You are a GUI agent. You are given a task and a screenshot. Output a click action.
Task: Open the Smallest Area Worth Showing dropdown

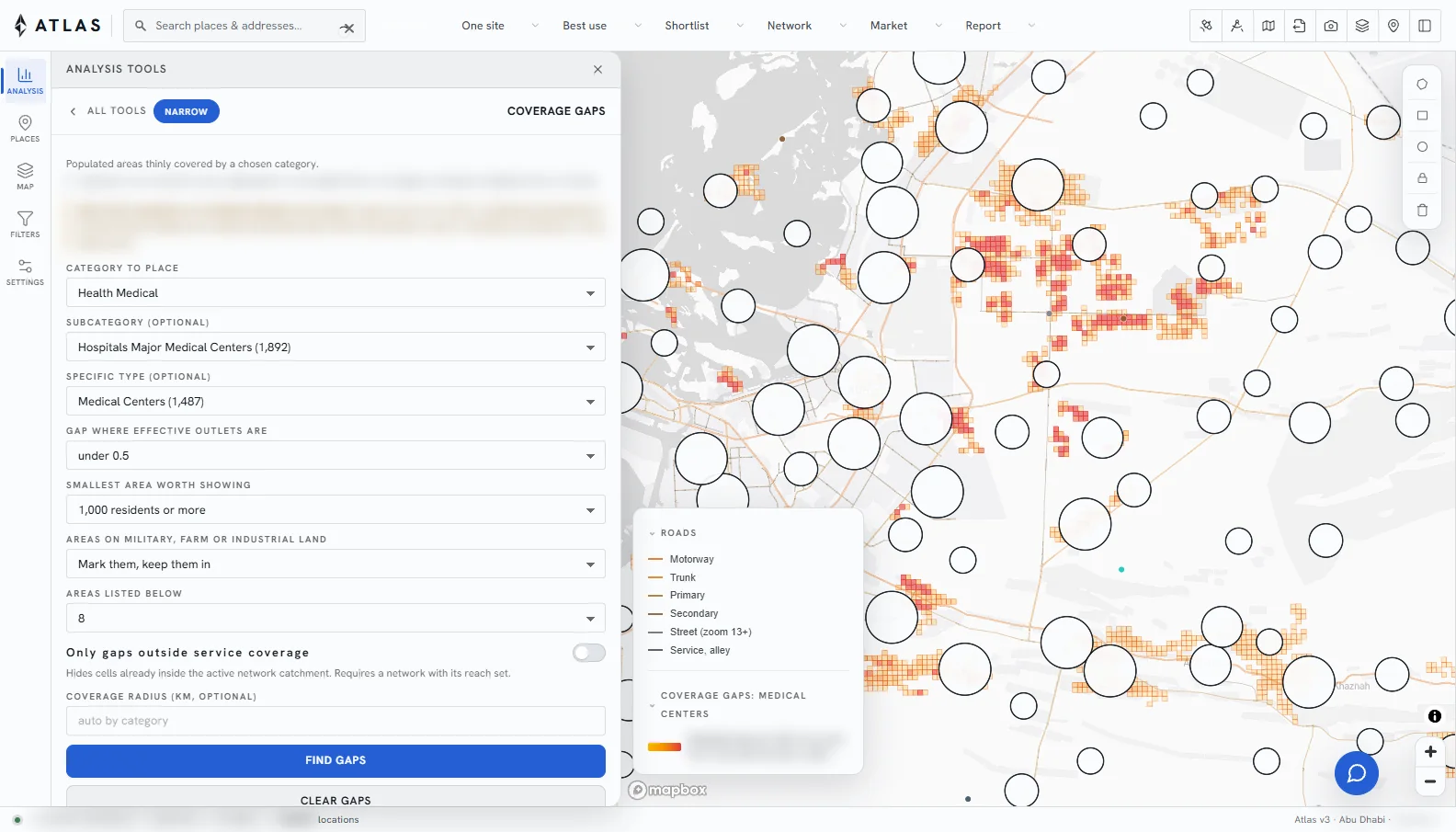tap(336, 509)
